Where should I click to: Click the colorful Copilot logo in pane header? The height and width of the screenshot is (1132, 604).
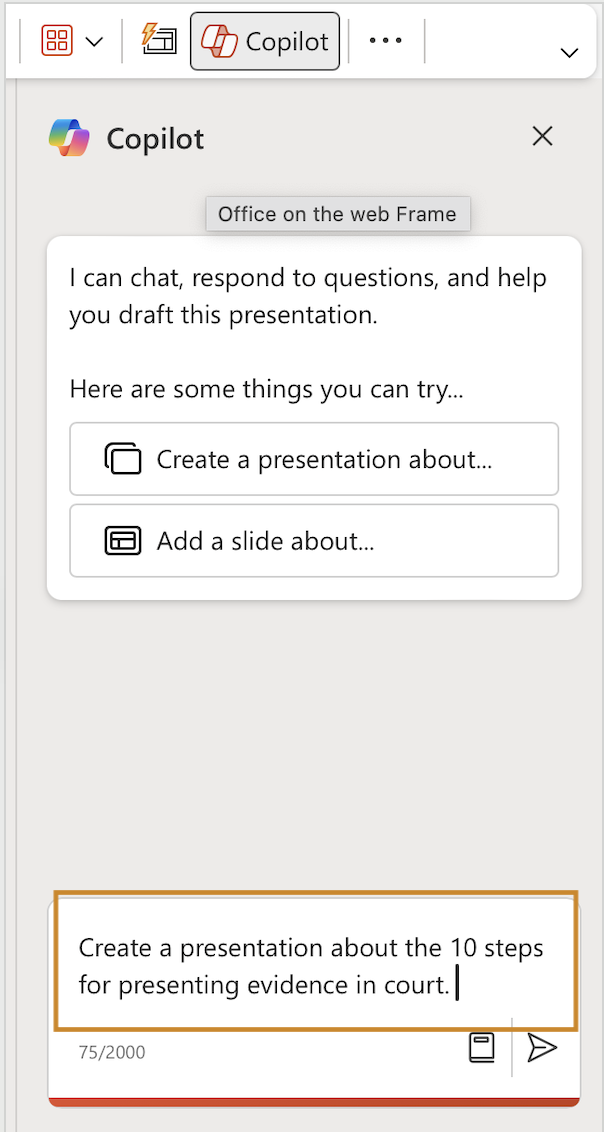click(x=69, y=137)
